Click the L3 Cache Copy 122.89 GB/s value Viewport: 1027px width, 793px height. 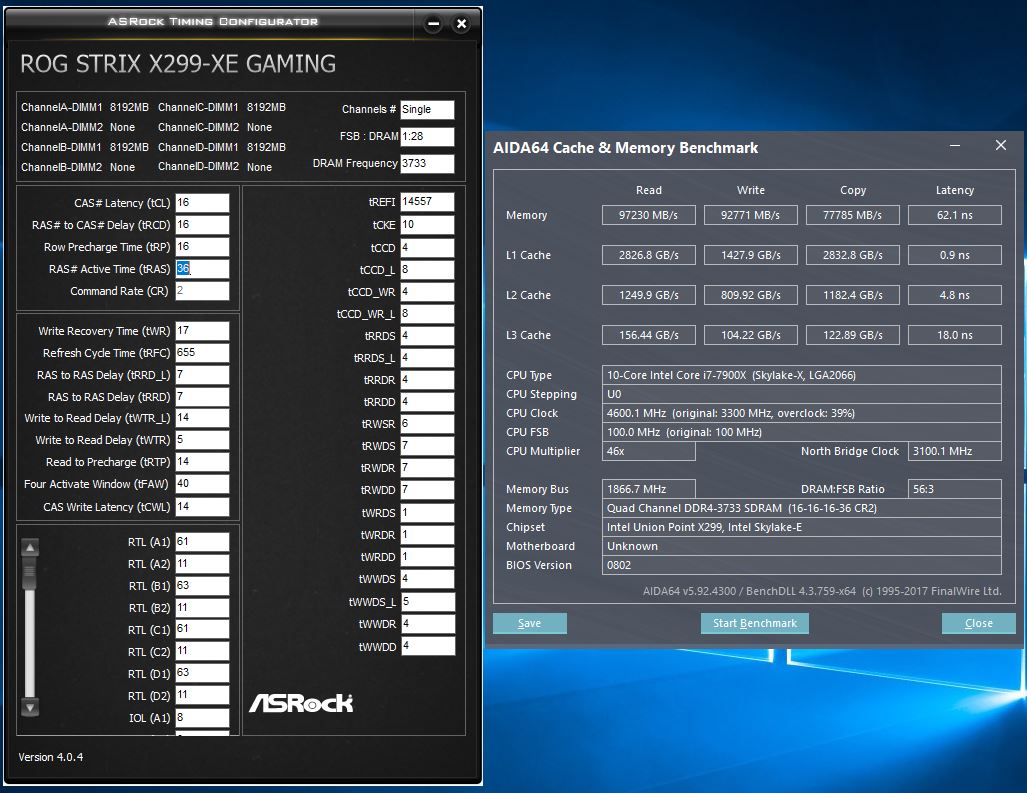[852, 335]
